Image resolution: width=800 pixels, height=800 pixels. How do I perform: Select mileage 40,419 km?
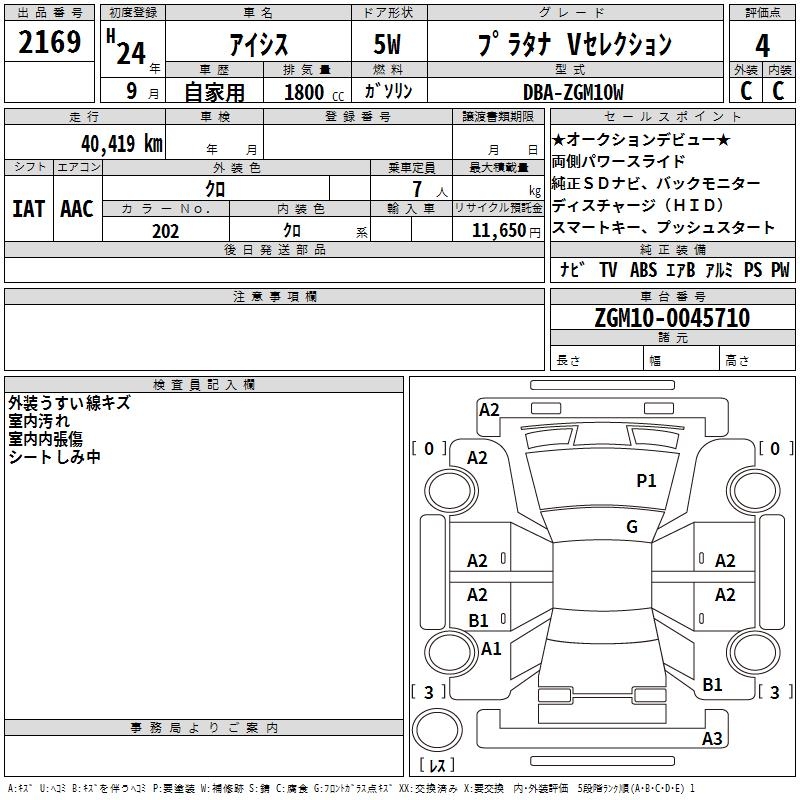coord(122,143)
